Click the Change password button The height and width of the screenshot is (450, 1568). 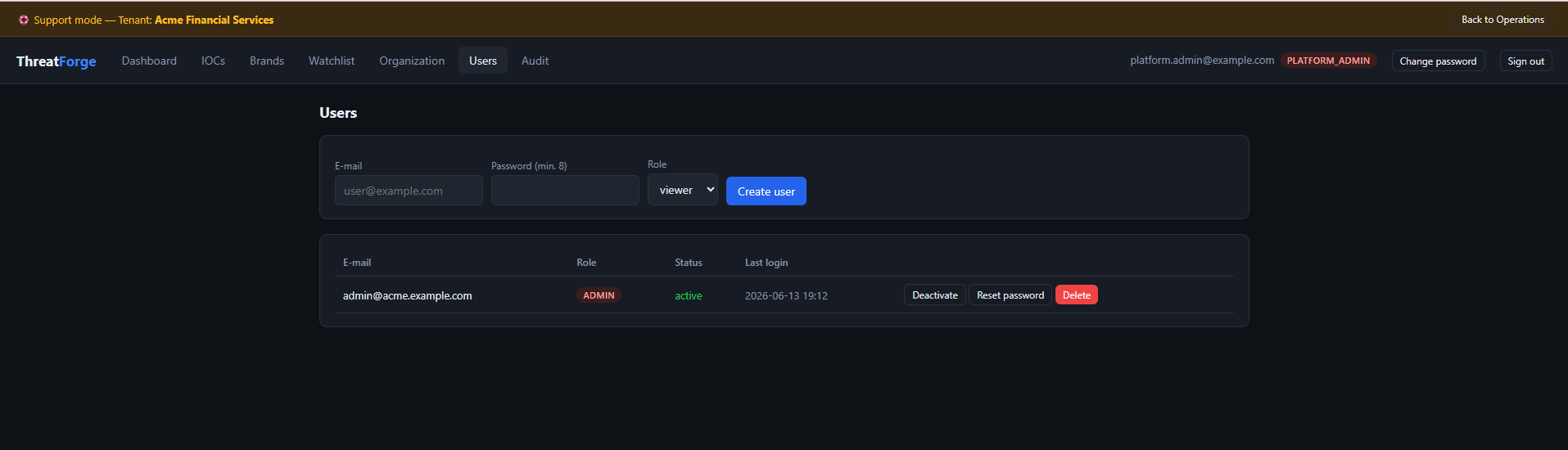point(1438,61)
